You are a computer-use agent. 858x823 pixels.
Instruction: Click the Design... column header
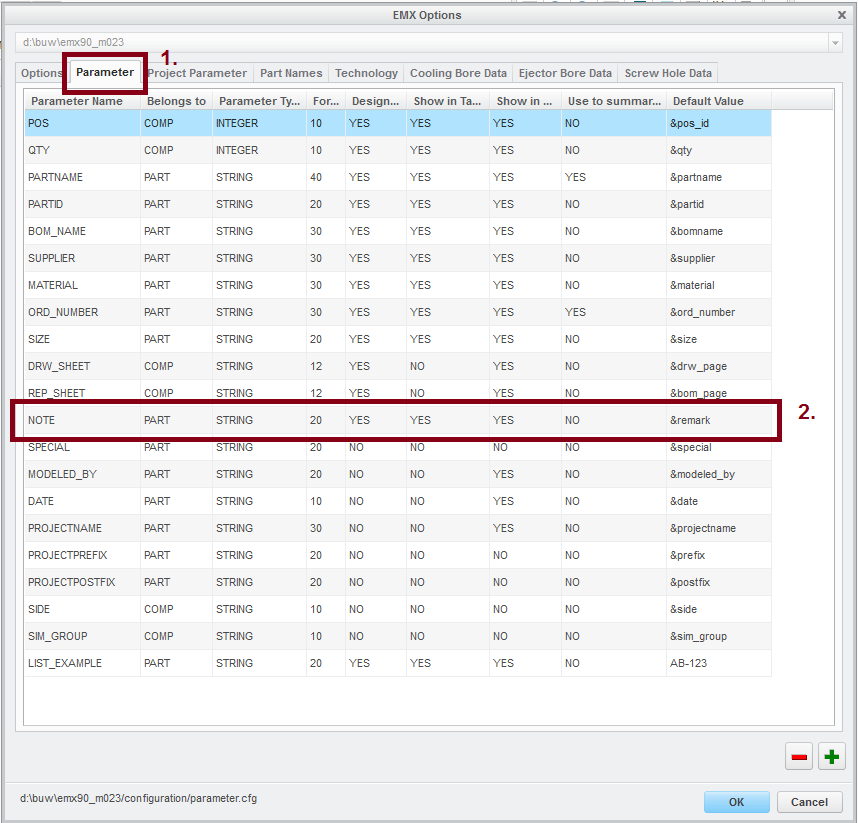(375, 101)
